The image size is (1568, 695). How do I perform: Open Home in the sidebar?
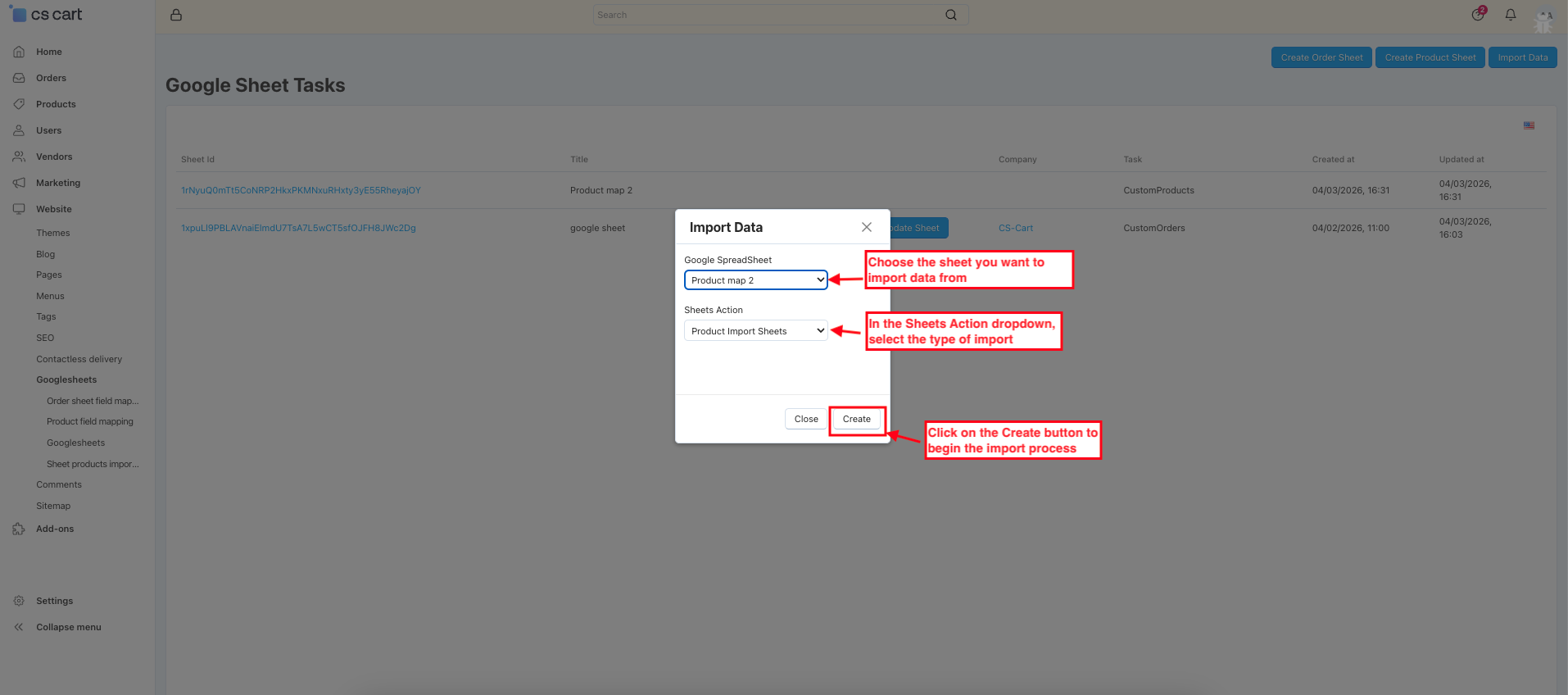(x=49, y=52)
